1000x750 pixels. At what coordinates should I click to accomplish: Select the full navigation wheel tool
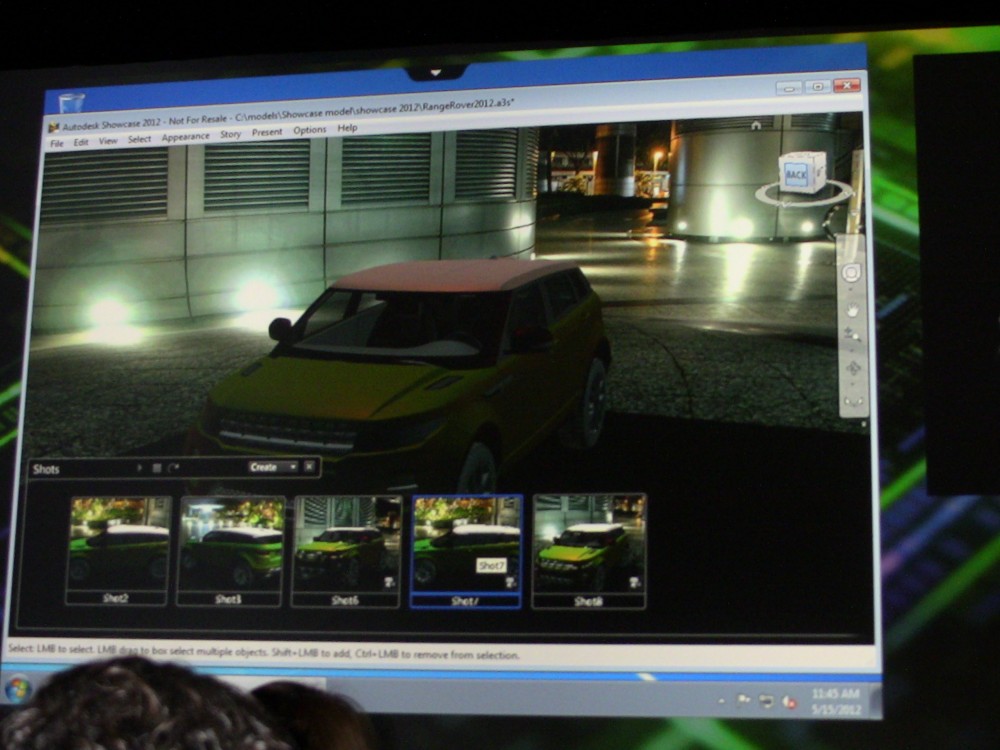[x=852, y=273]
